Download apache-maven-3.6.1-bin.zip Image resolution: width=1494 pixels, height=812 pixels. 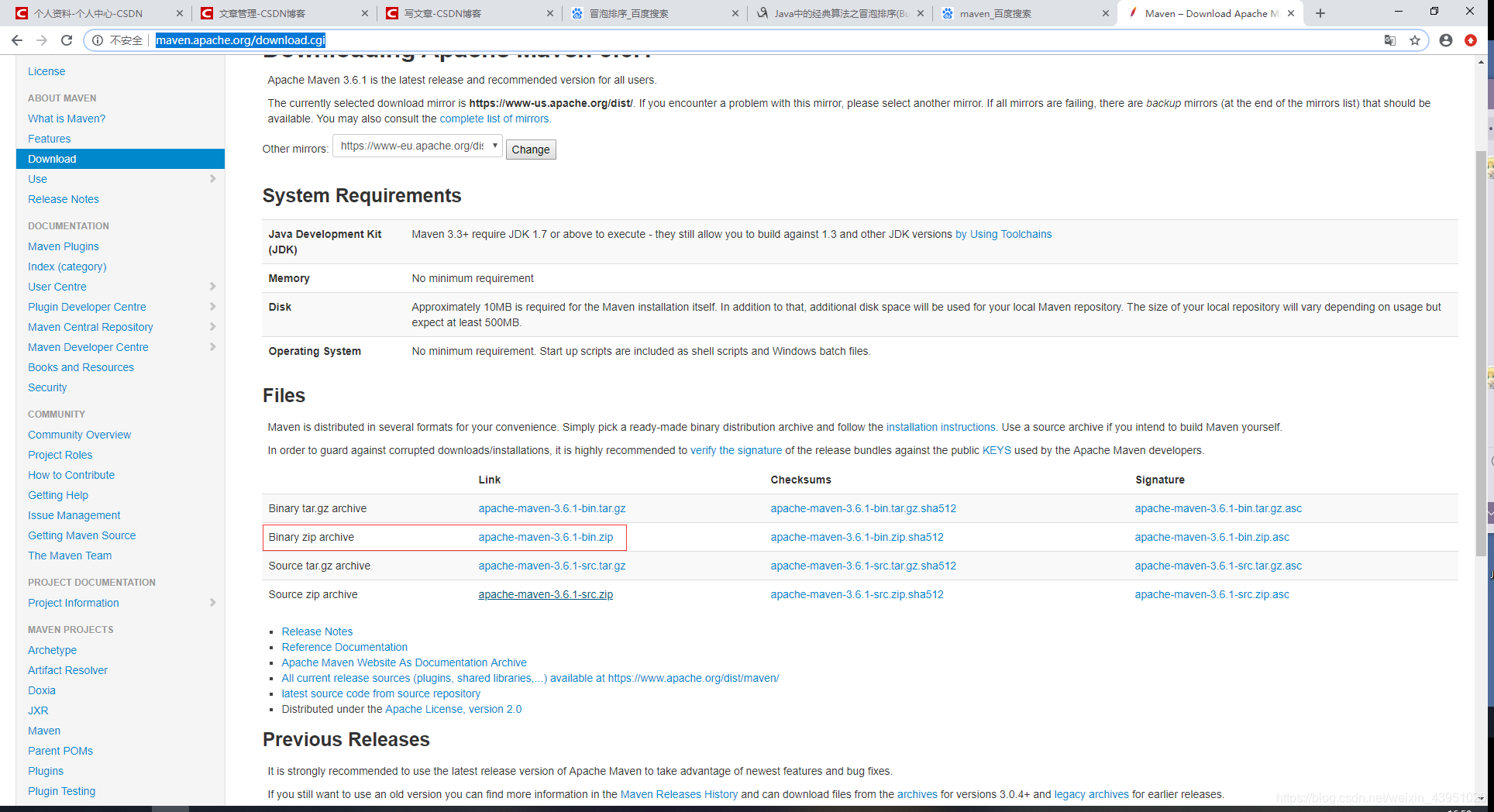(x=546, y=537)
